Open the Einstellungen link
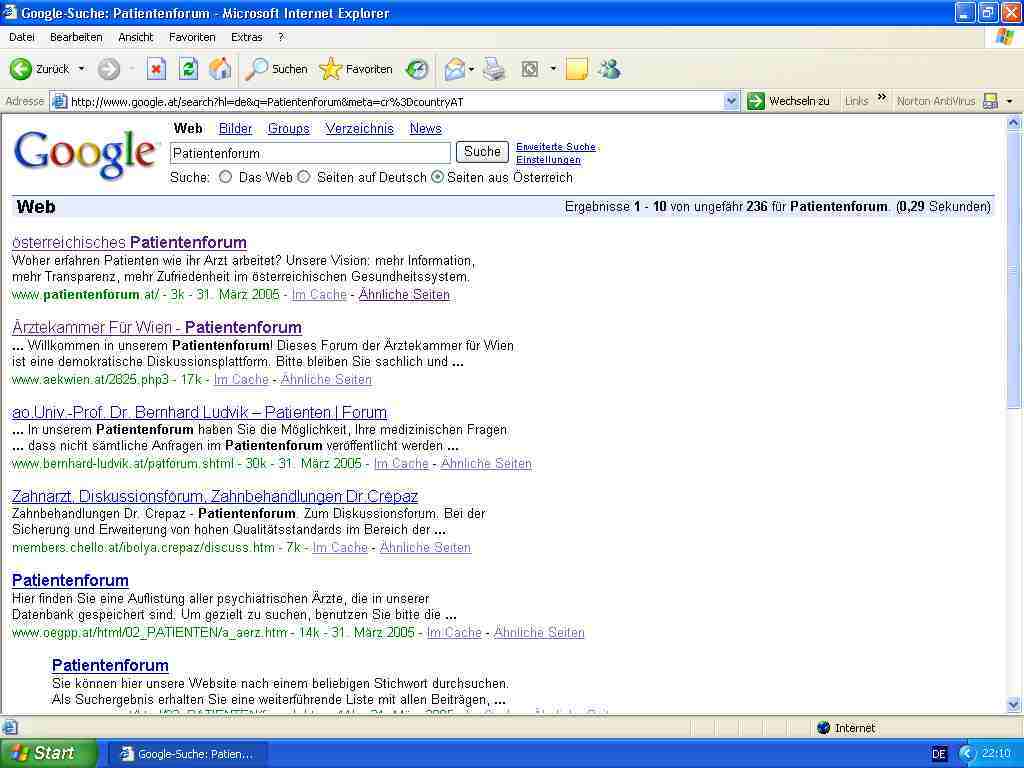This screenshot has width=1024, height=768. (x=549, y=160)
